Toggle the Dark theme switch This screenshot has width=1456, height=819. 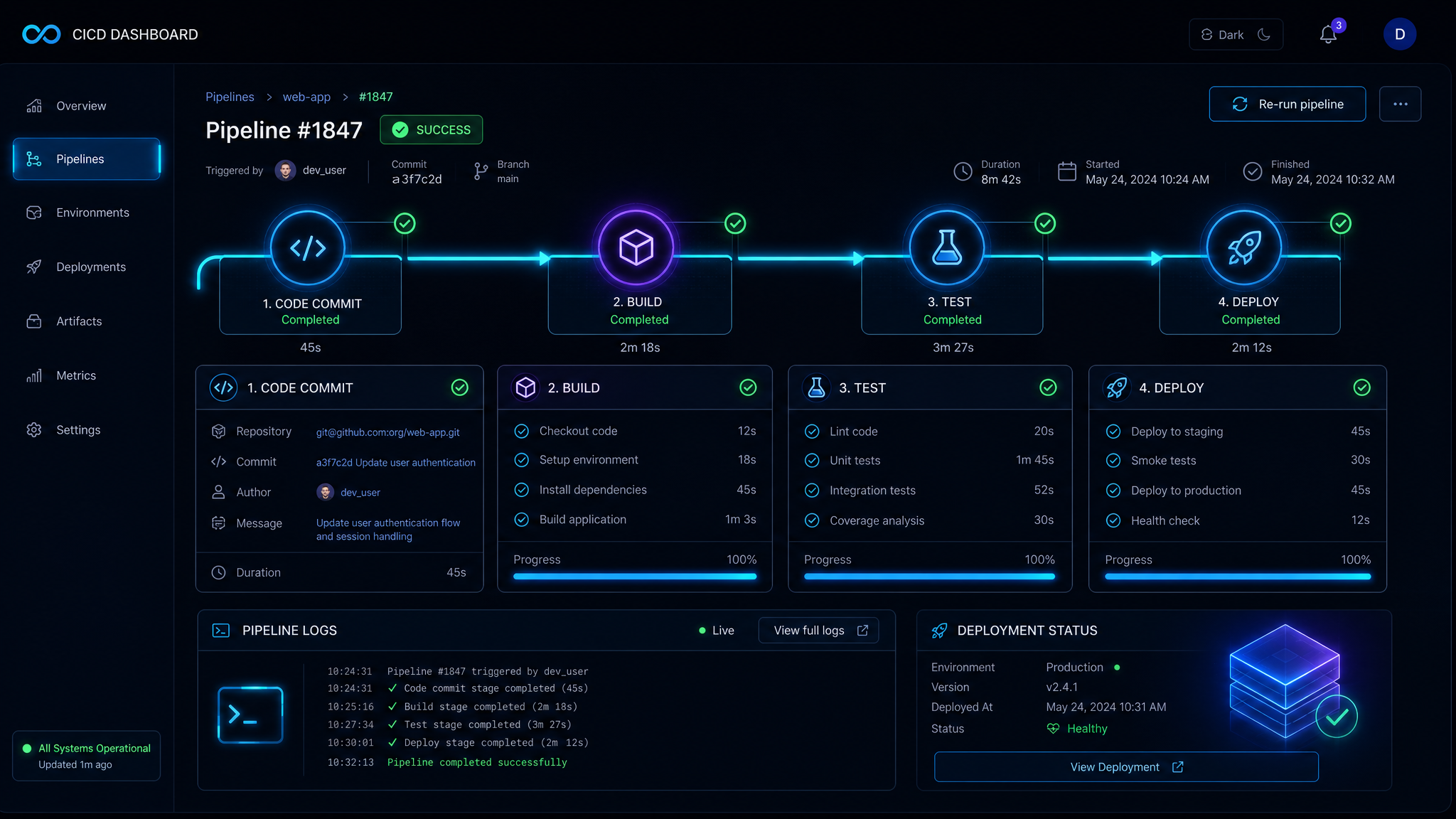click(x=1236, y=34)
